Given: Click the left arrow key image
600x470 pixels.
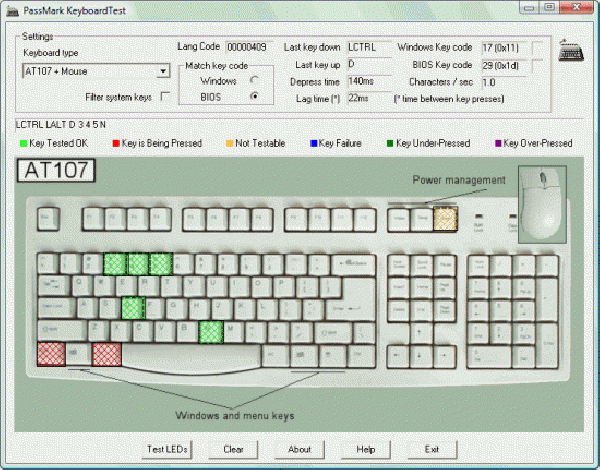Looking at the screenshot, I should [x=398, y=357].
